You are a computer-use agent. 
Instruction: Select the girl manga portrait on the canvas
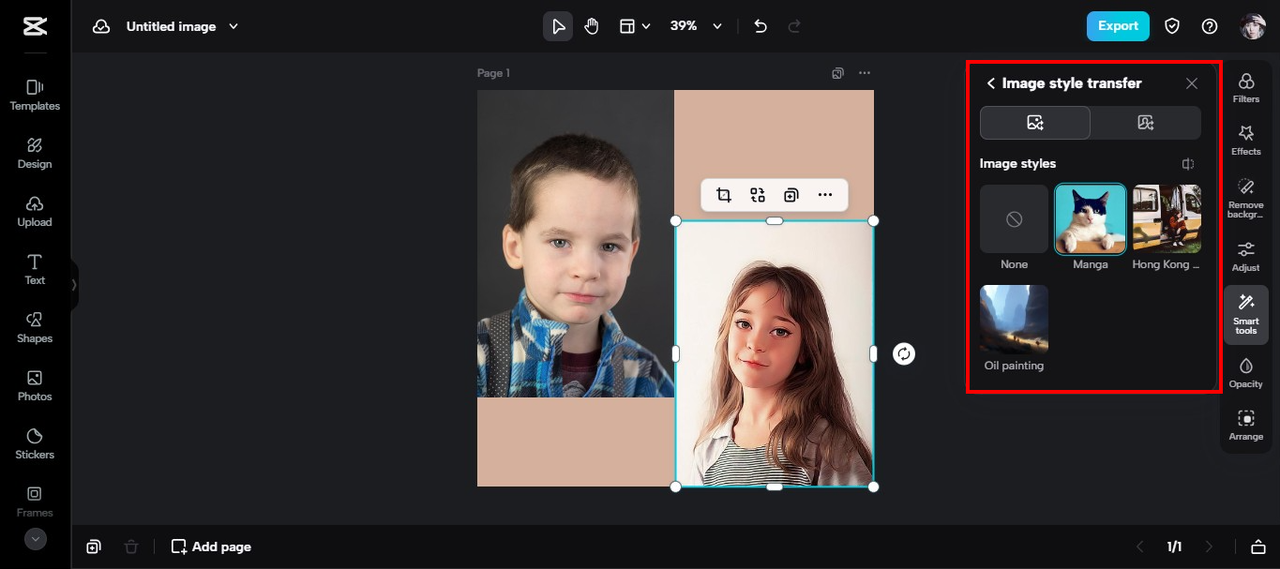[x=774, y=353]
